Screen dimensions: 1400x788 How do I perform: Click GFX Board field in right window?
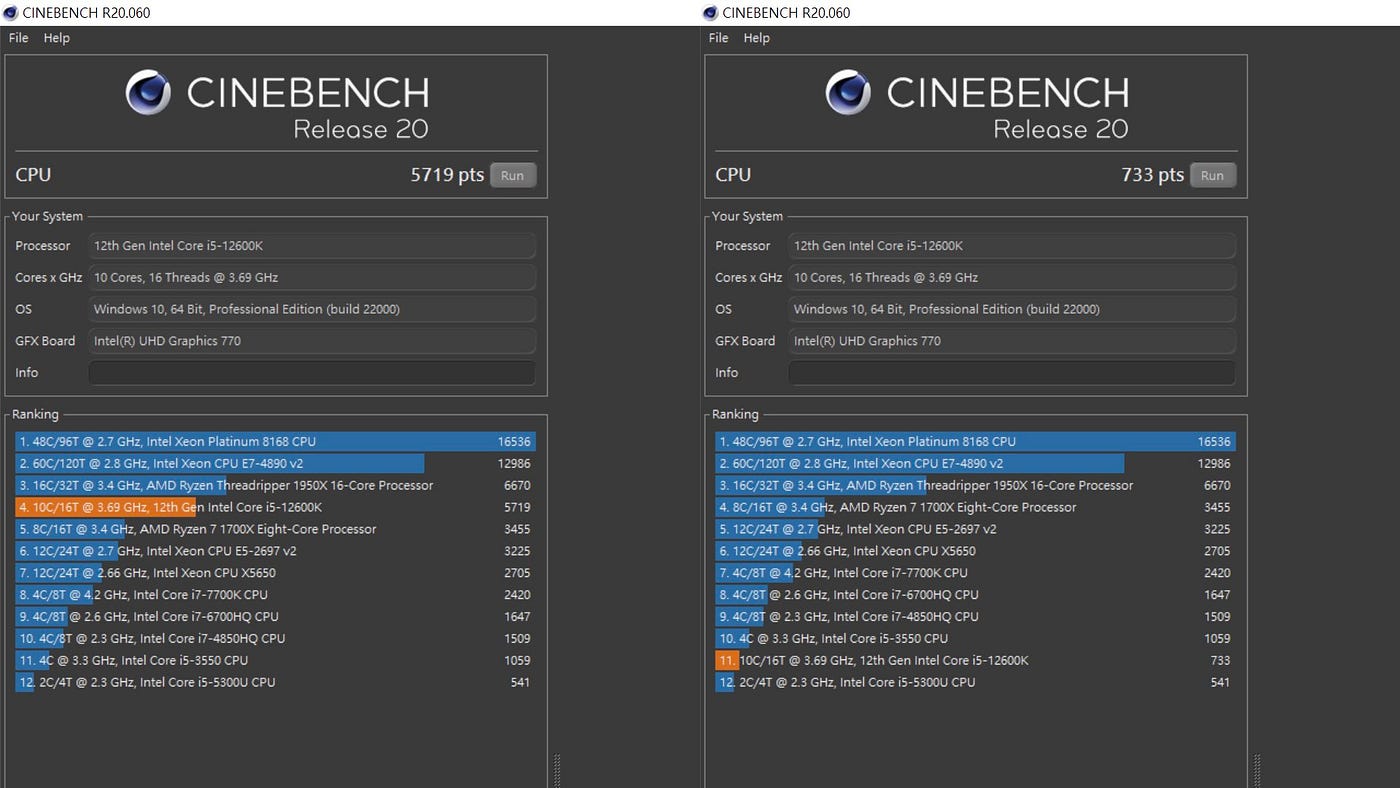pos(1012,341)
